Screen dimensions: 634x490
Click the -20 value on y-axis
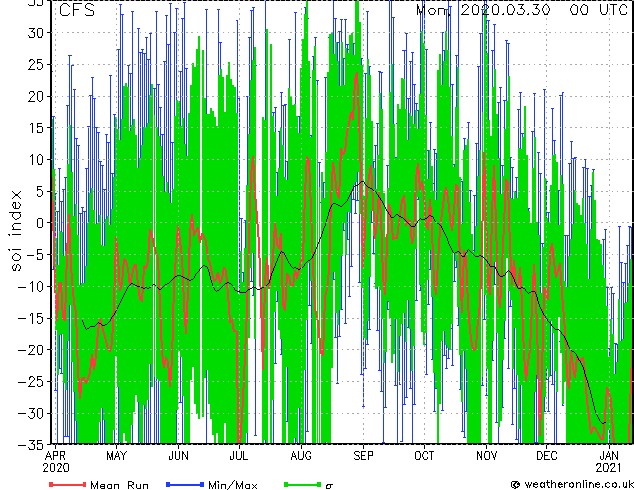(32, 350)
